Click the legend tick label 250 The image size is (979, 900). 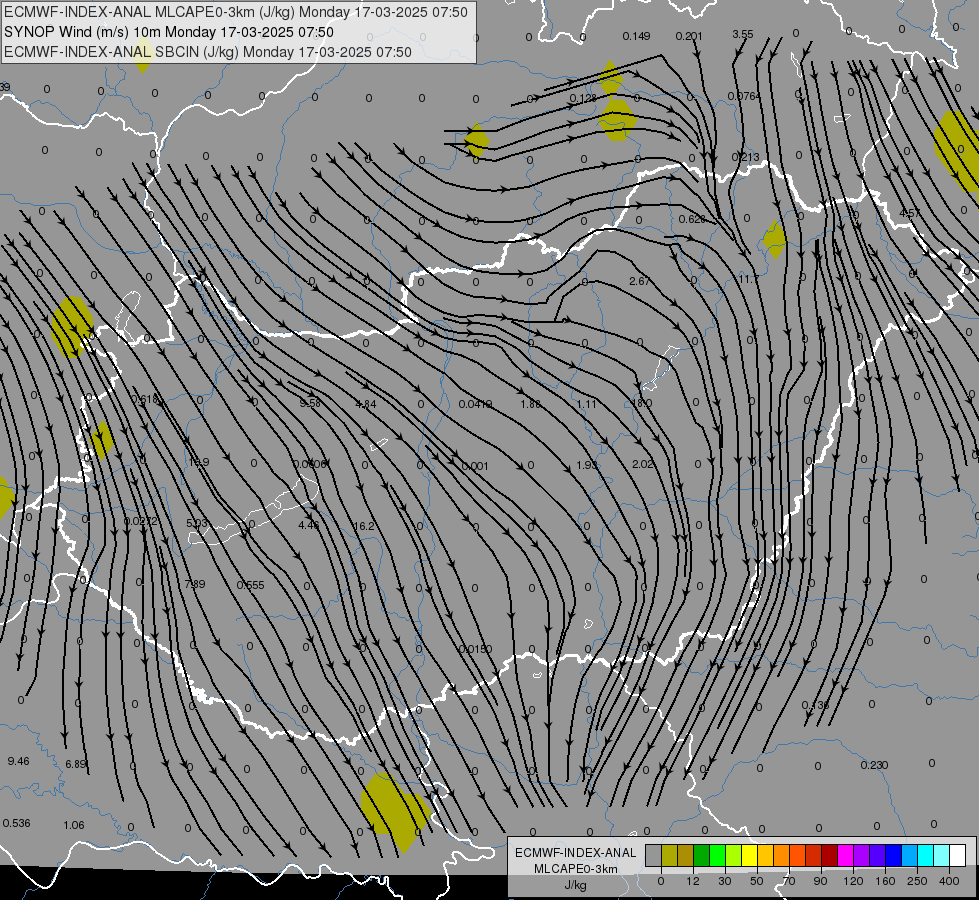[917, 881]
